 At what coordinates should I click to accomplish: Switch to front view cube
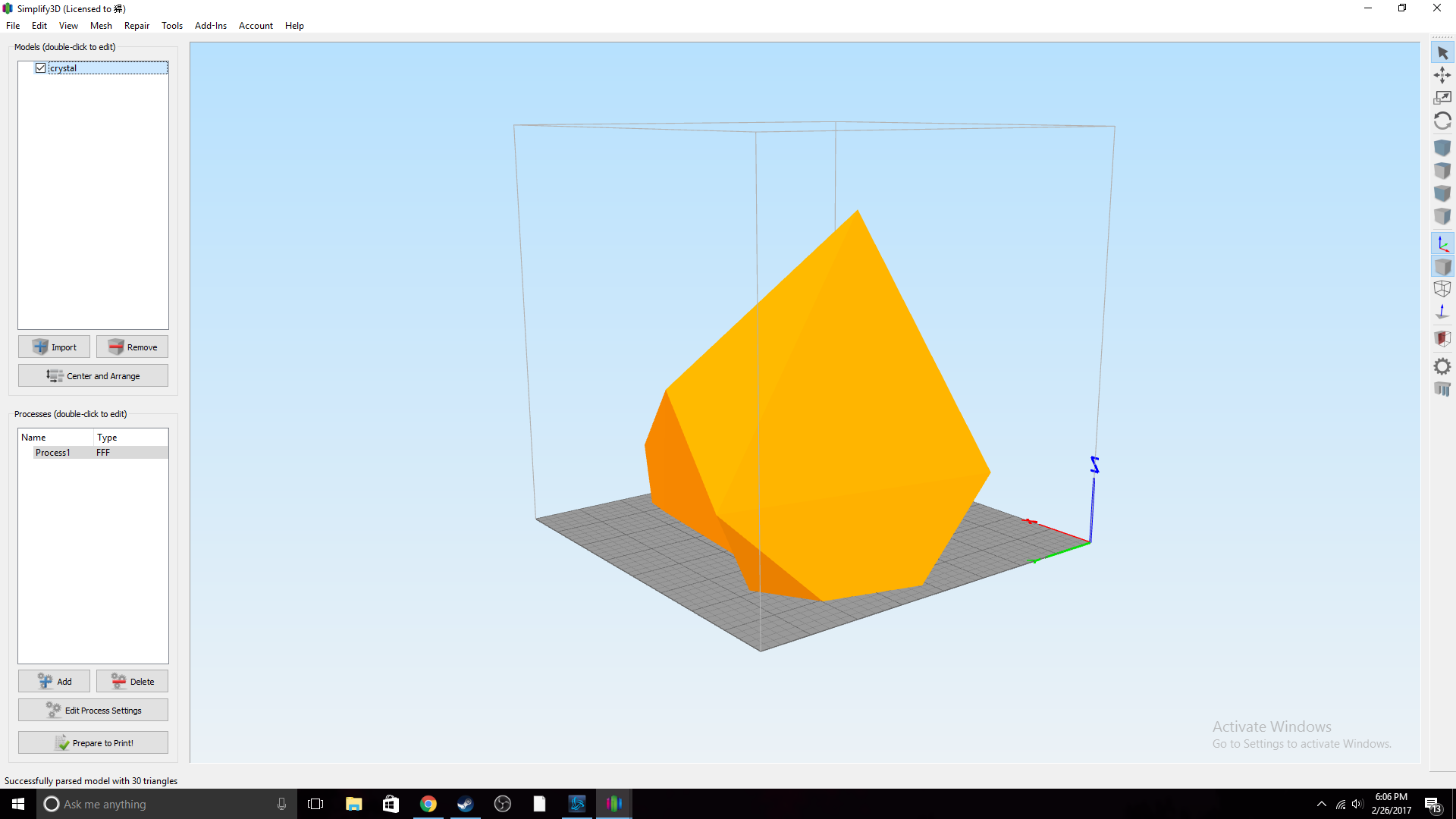pyautogui.click(x=1442, y=193)
